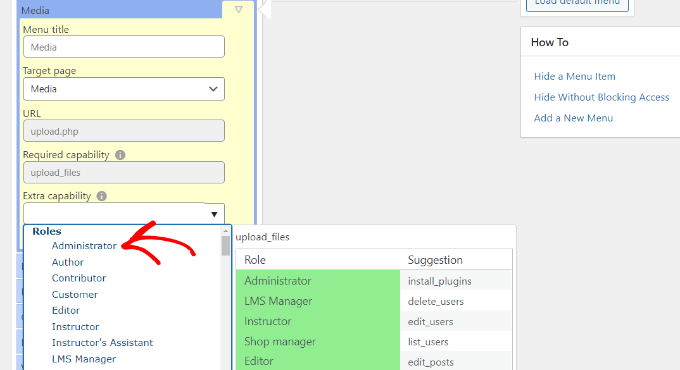
Task: Click the Media item header bar
Action: pos(121,10)
